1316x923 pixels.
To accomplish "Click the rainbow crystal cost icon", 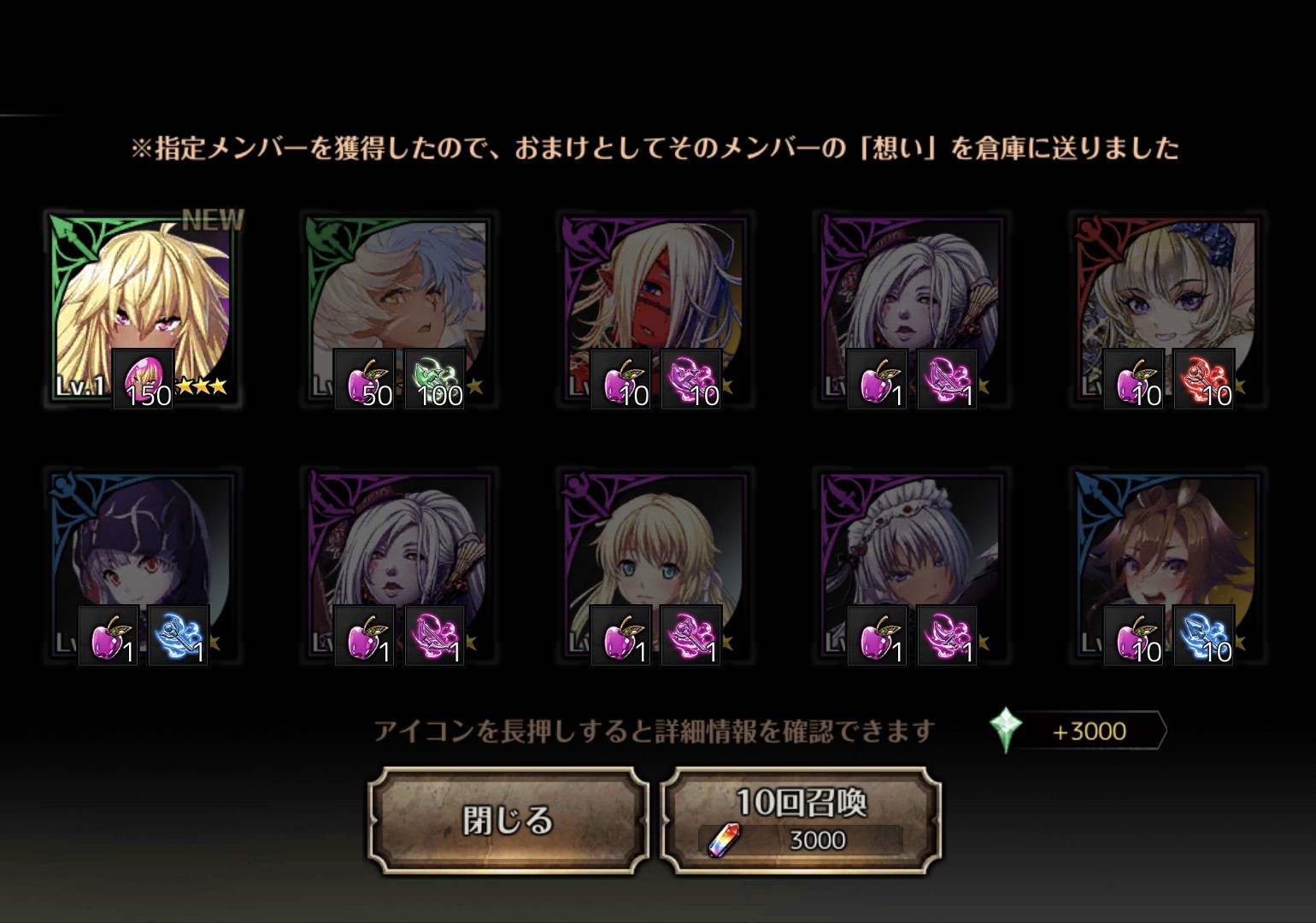I will click(x=725, y=841).
